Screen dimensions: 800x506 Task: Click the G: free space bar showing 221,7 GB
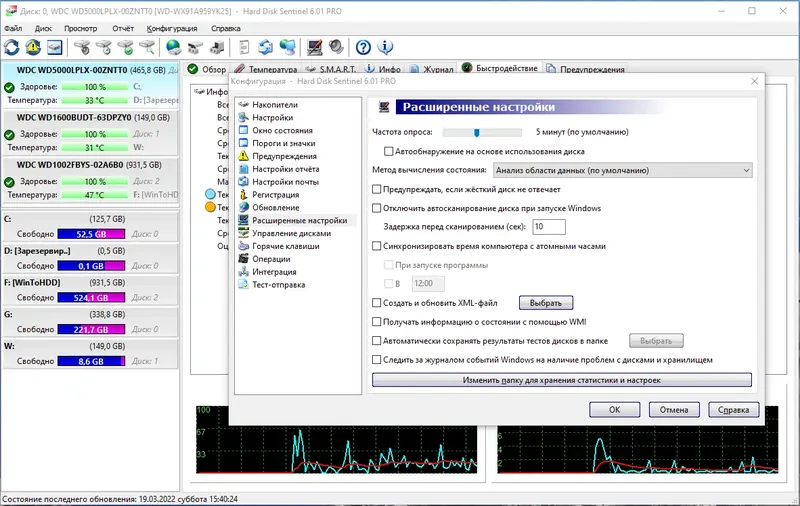(91, 330)
